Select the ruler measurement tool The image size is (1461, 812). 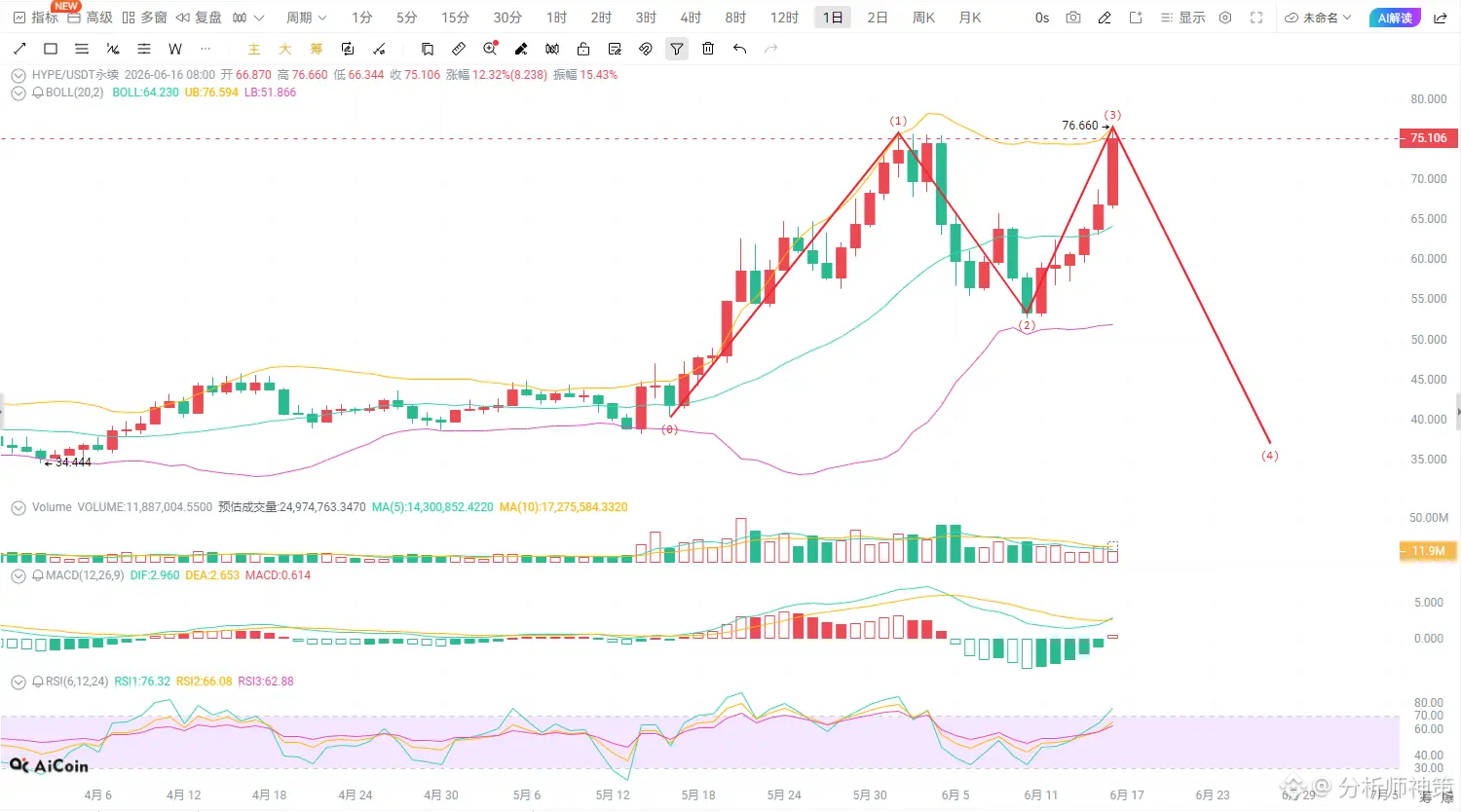459,49
